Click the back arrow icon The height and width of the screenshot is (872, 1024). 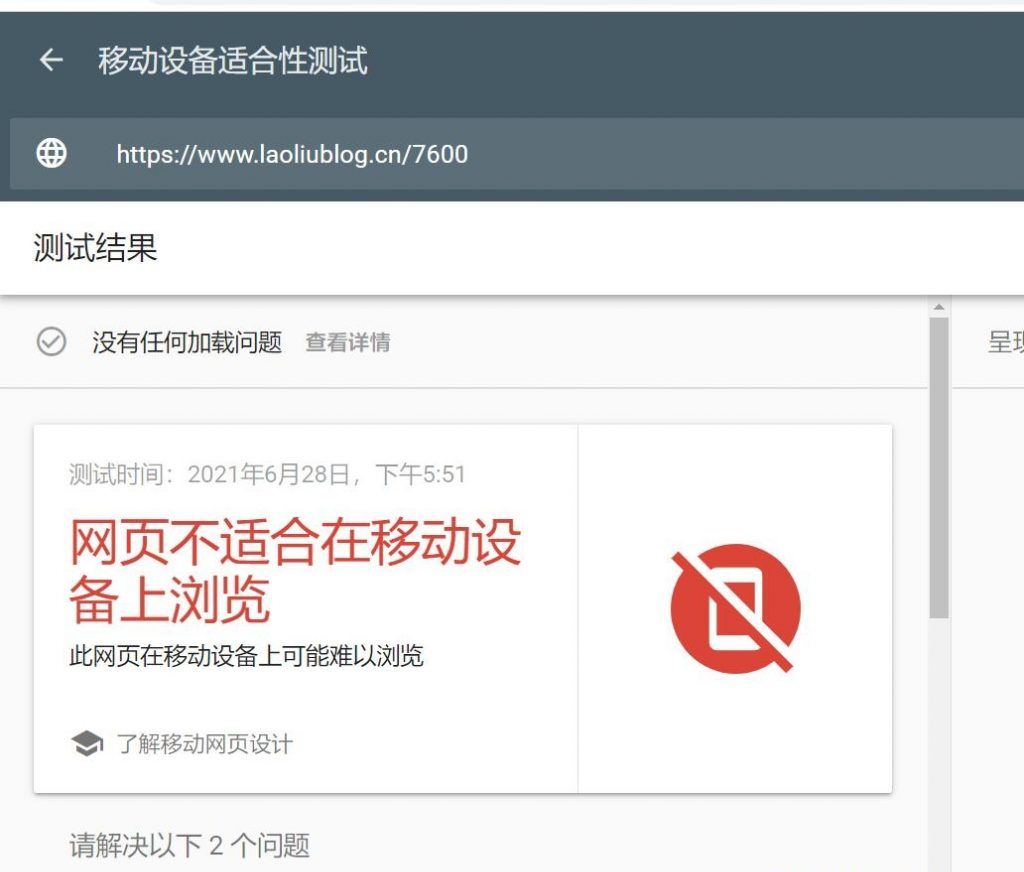[x=51, y=60]
